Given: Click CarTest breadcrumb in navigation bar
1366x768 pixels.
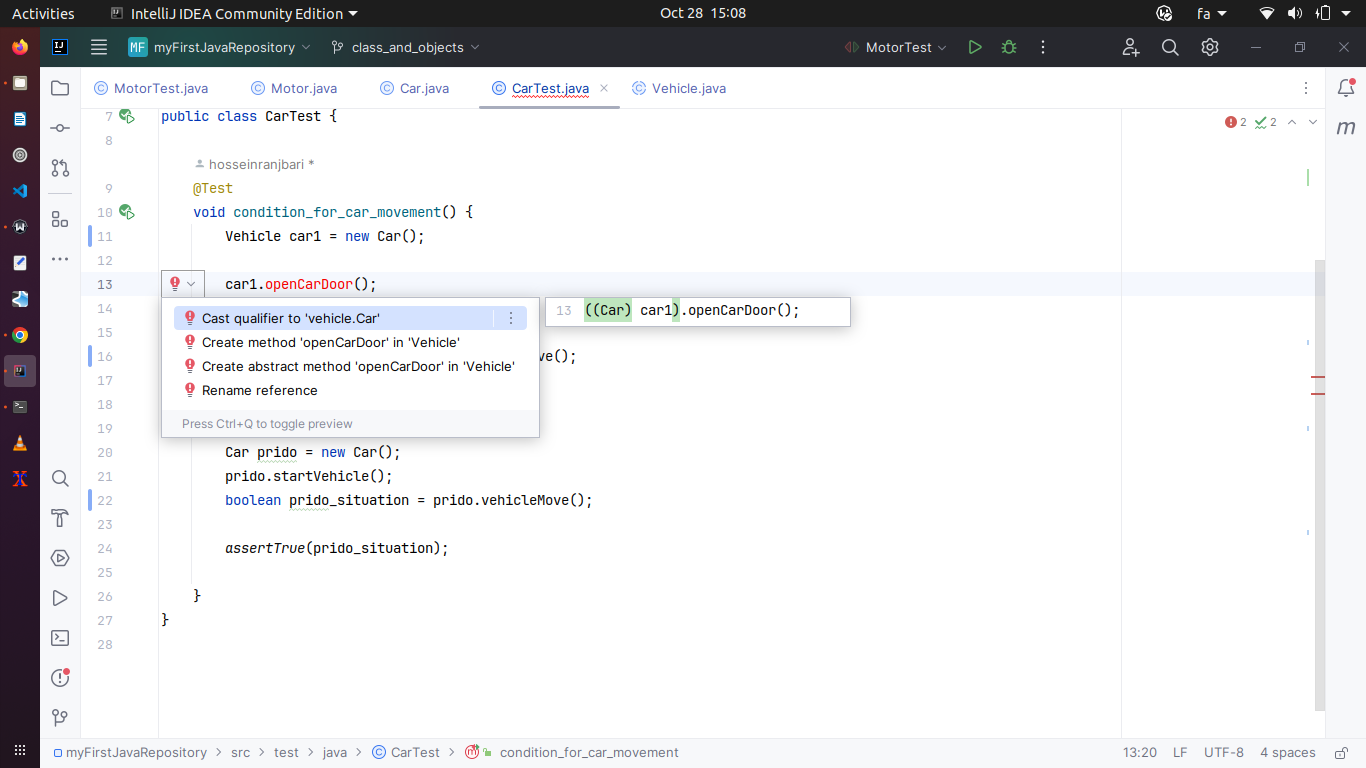Looking at the screenshot, I should [406, 752].
